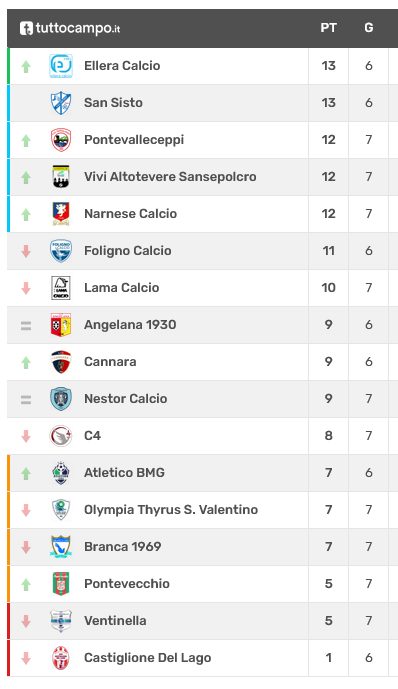398x689 pixels.
Task: Open the Atletico BMG team page
Action: [x=124, y=473]
